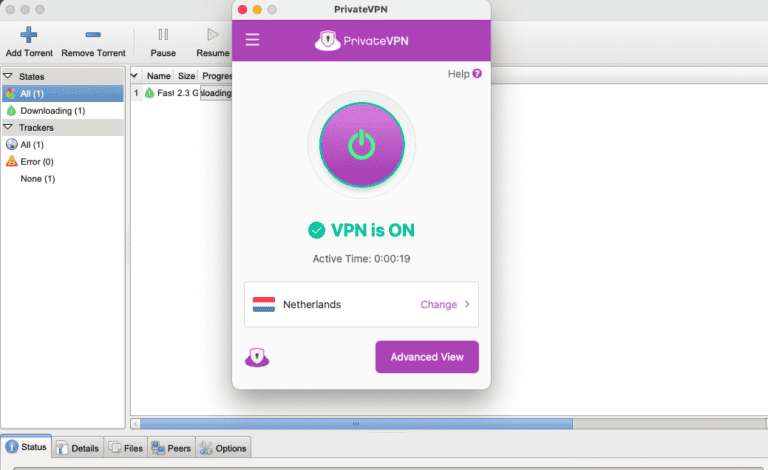This screenshot has width=768, height=470.
Task: Minimize the PrivateVPN window
Action: coord(257,9)
